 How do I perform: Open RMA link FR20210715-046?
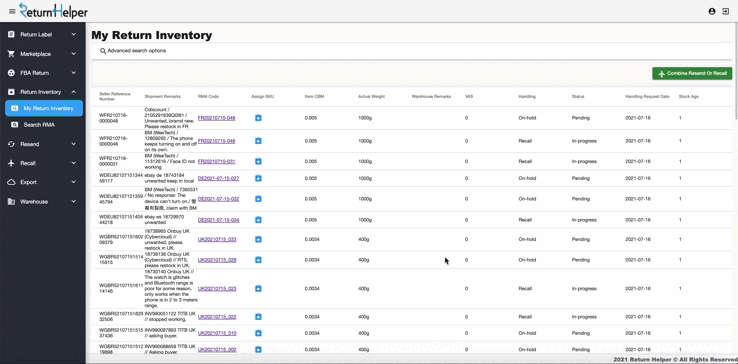[217, 141]
